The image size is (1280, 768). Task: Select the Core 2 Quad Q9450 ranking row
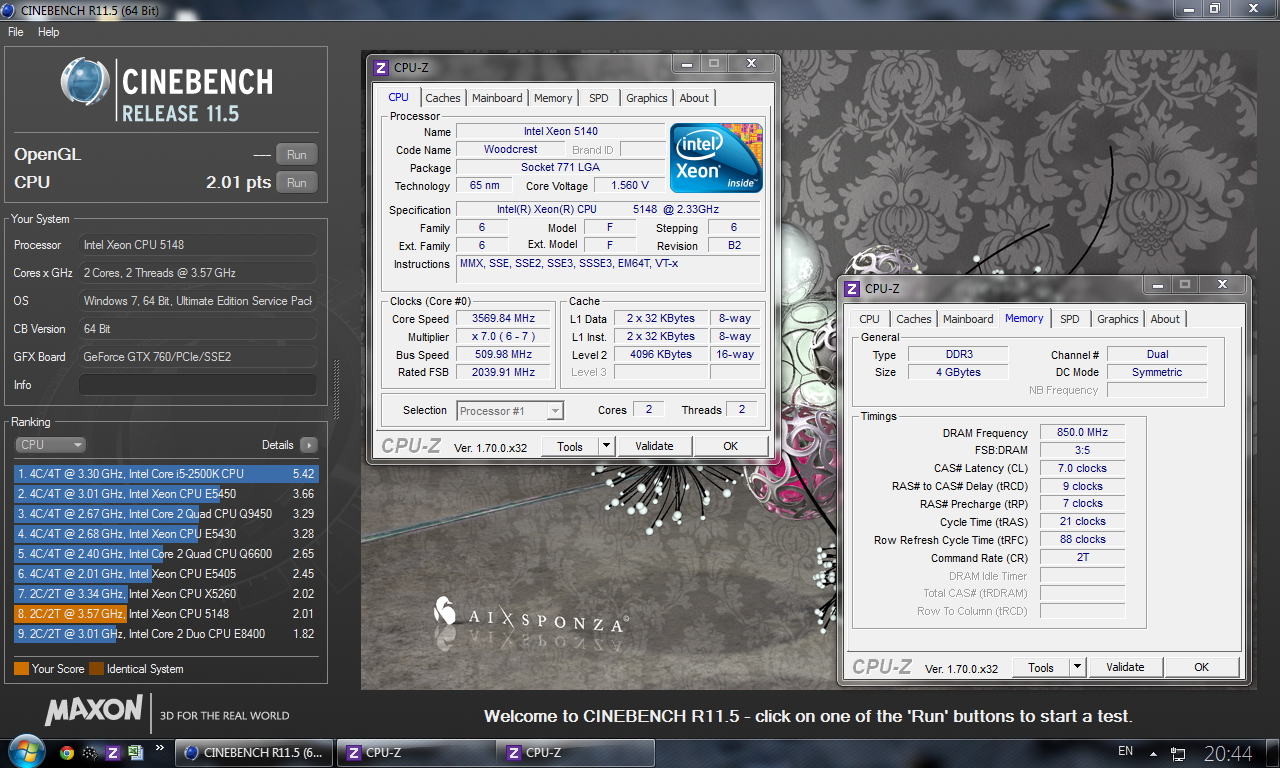(x=166, y=514)
